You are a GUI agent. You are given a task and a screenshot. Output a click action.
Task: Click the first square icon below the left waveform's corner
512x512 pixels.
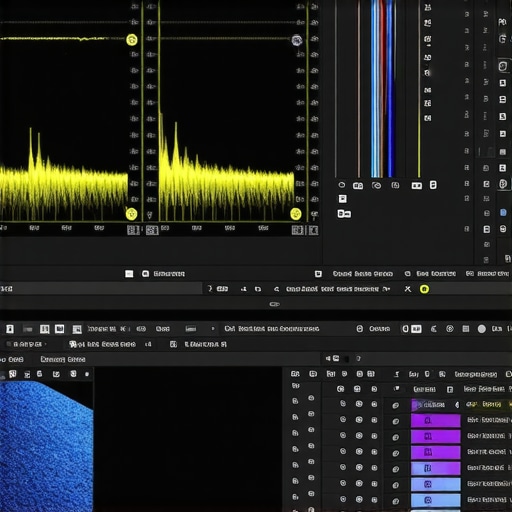133,230
